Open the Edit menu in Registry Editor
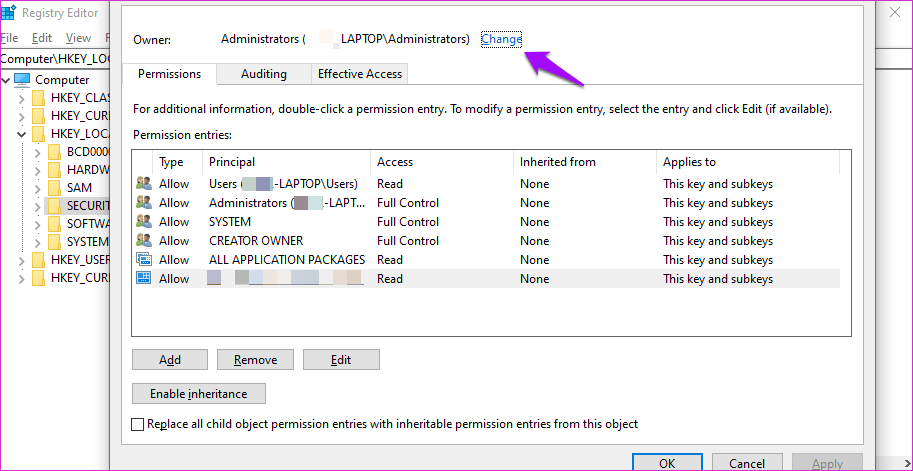Viewport: 913px width, 471px height. [x=42, y=38]
